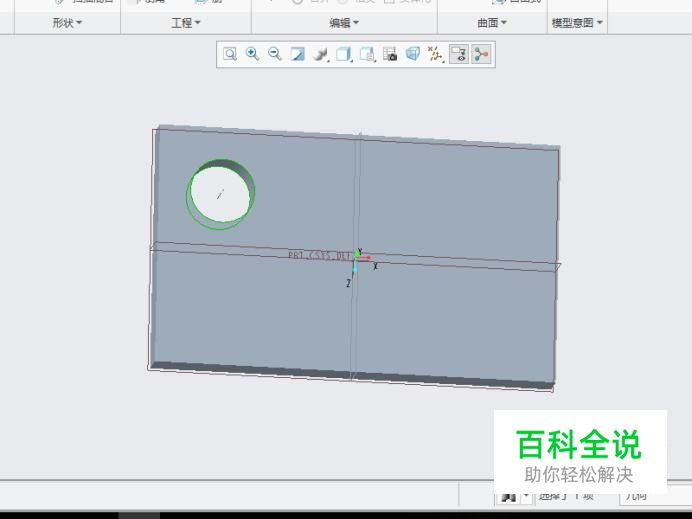Viewport: 692px width, 519px height.
Task: Click the perspective view cube icon
Action: 413,54
